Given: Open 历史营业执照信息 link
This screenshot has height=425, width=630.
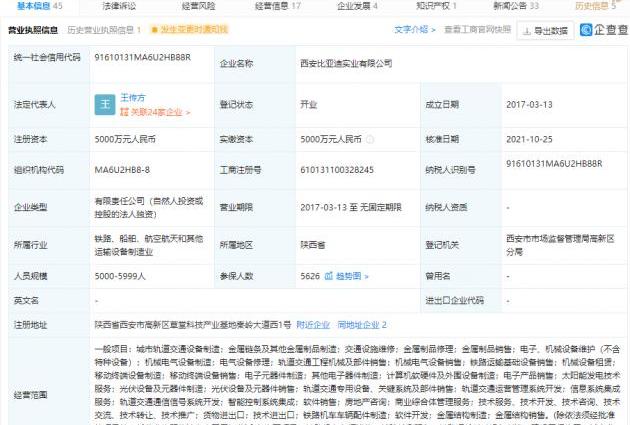Looking at the screenshot, I should [104, 30].
